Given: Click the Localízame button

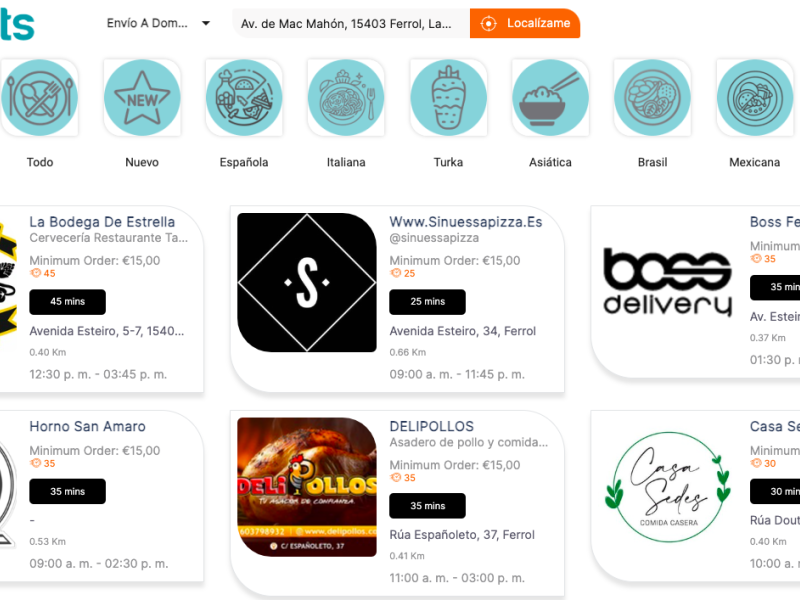Looking at the screenshot, I should coord(525,23).
